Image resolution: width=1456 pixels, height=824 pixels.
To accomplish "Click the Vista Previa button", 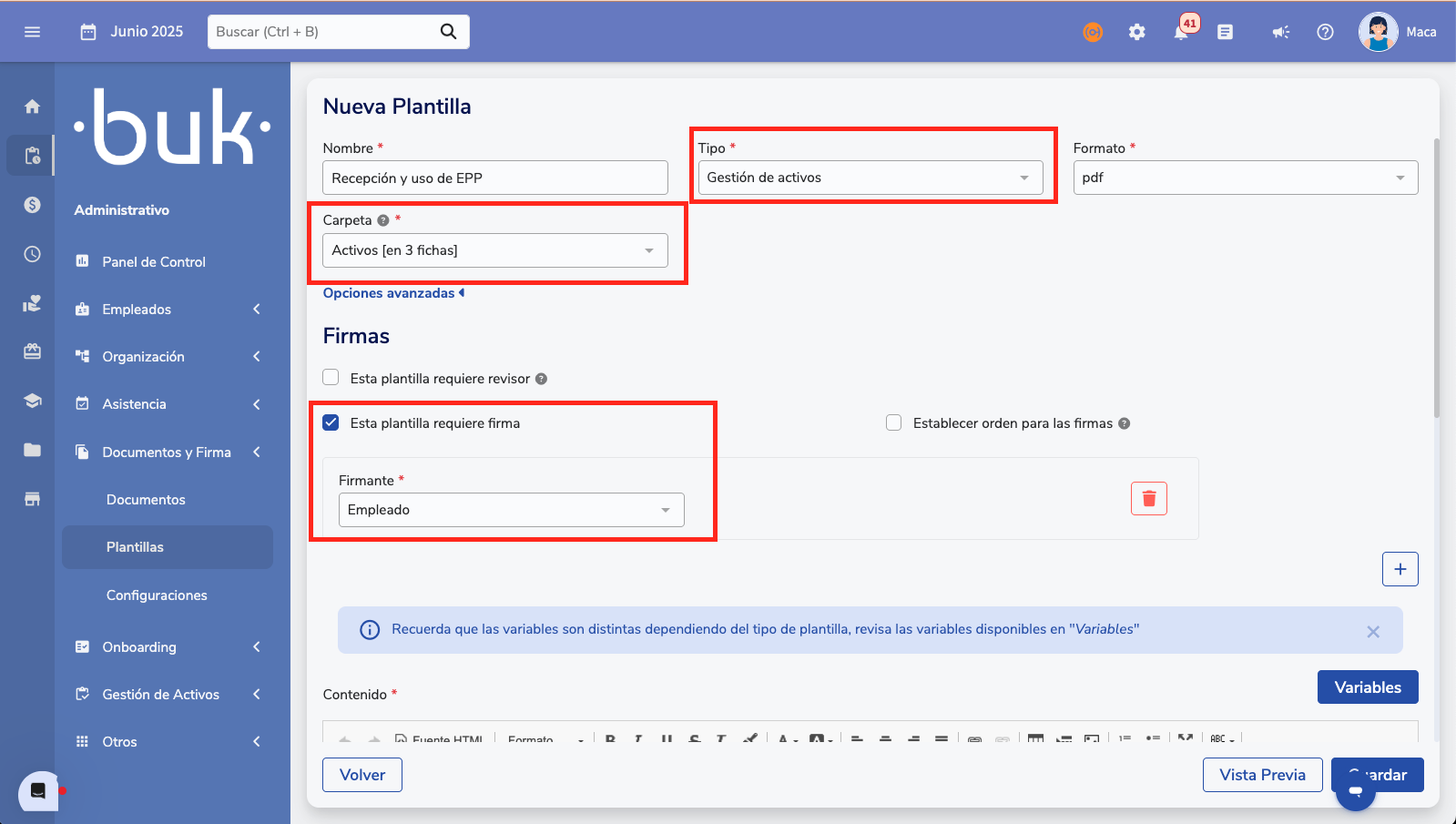I will click(1262, 775).
